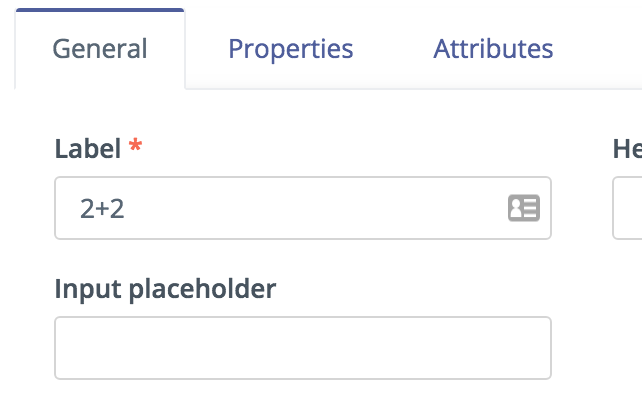Click blank space between Label and placeholder fields
642x402 pixels.
point(303,257)
